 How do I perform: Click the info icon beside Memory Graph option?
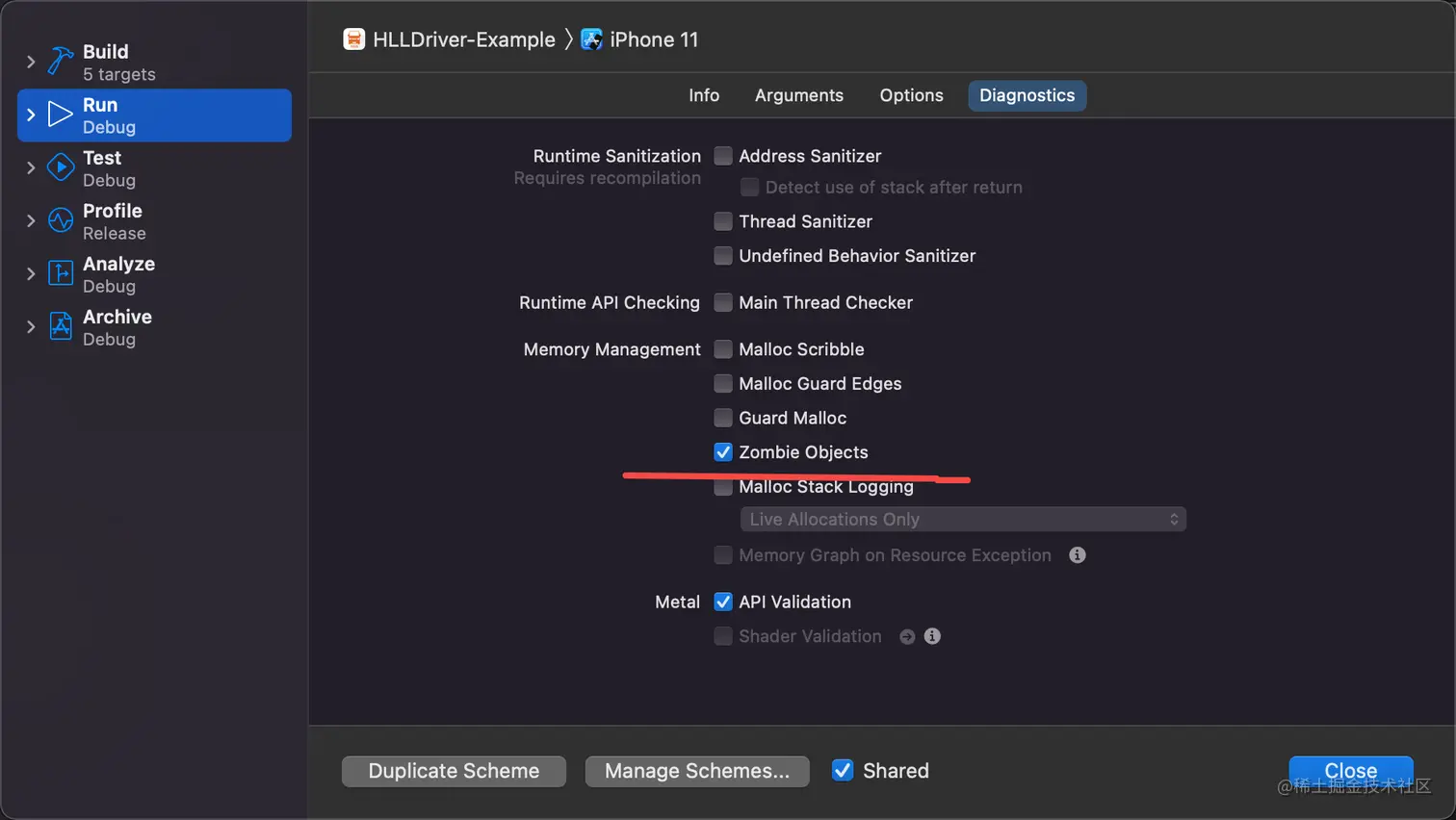pos(1078,555)
